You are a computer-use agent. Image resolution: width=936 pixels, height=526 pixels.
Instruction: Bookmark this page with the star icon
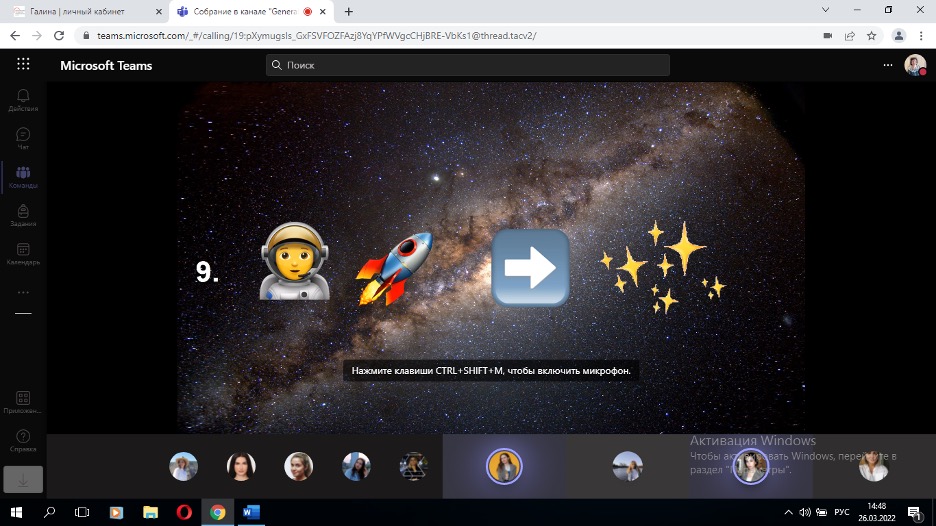871,35
